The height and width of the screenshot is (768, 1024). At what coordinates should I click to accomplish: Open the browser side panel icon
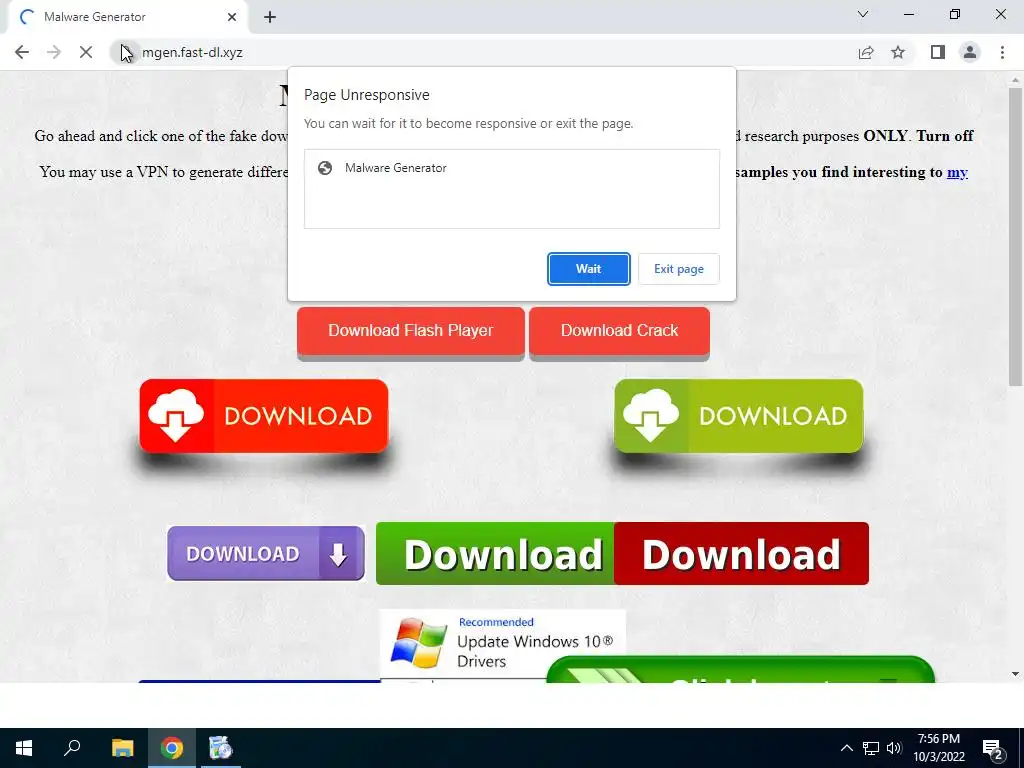[x=938, y=52]
